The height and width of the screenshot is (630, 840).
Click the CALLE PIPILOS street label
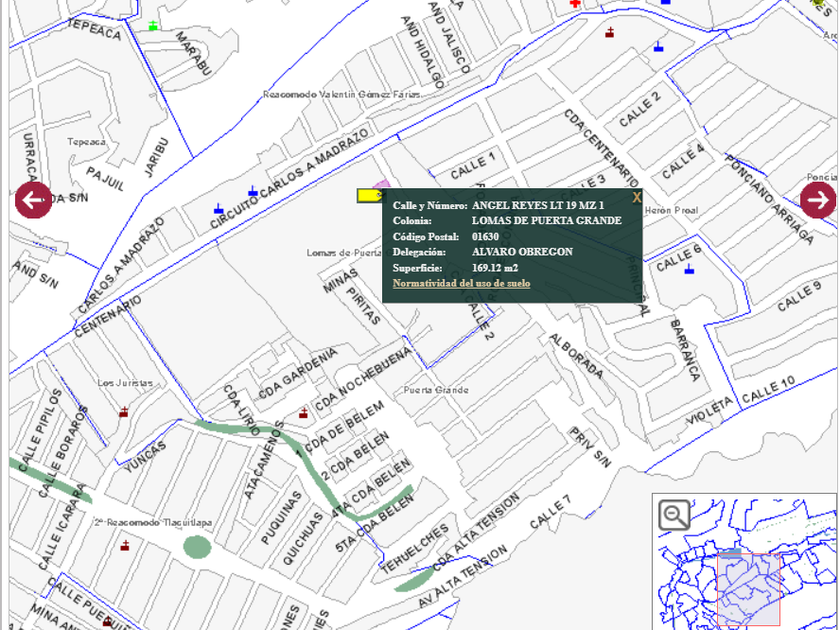(x=40, y=430)
